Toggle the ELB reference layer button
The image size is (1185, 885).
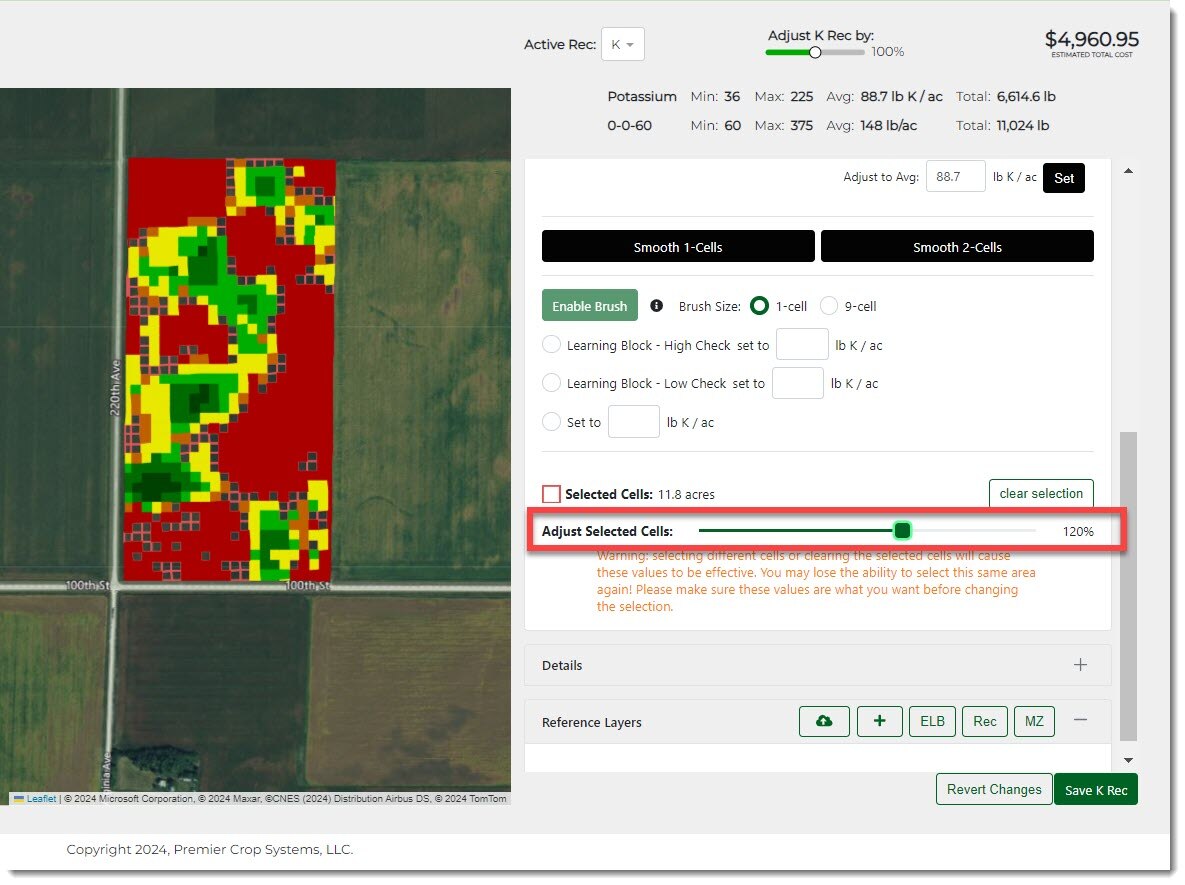point(932,721)
